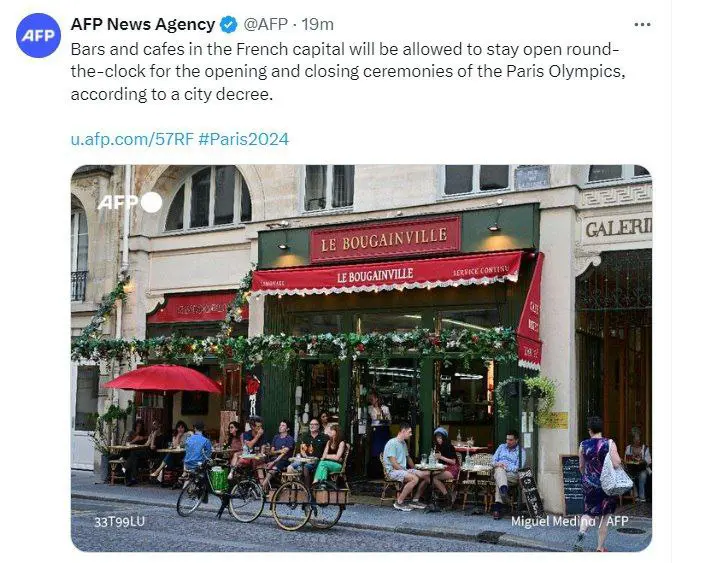Click the red Le Bougainville awning text
Image resolution: width=703 pixels, height=563 pixels.
(375, 275)
